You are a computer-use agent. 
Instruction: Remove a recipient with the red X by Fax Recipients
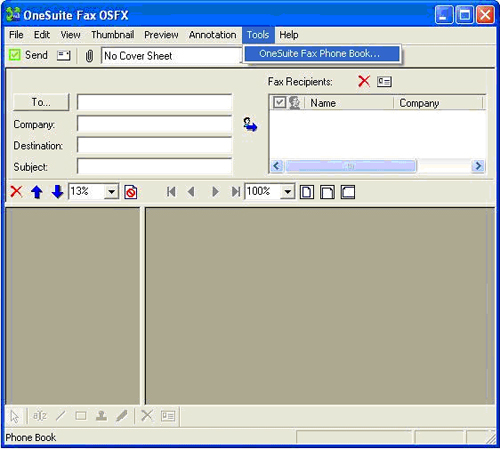[364, 81]
